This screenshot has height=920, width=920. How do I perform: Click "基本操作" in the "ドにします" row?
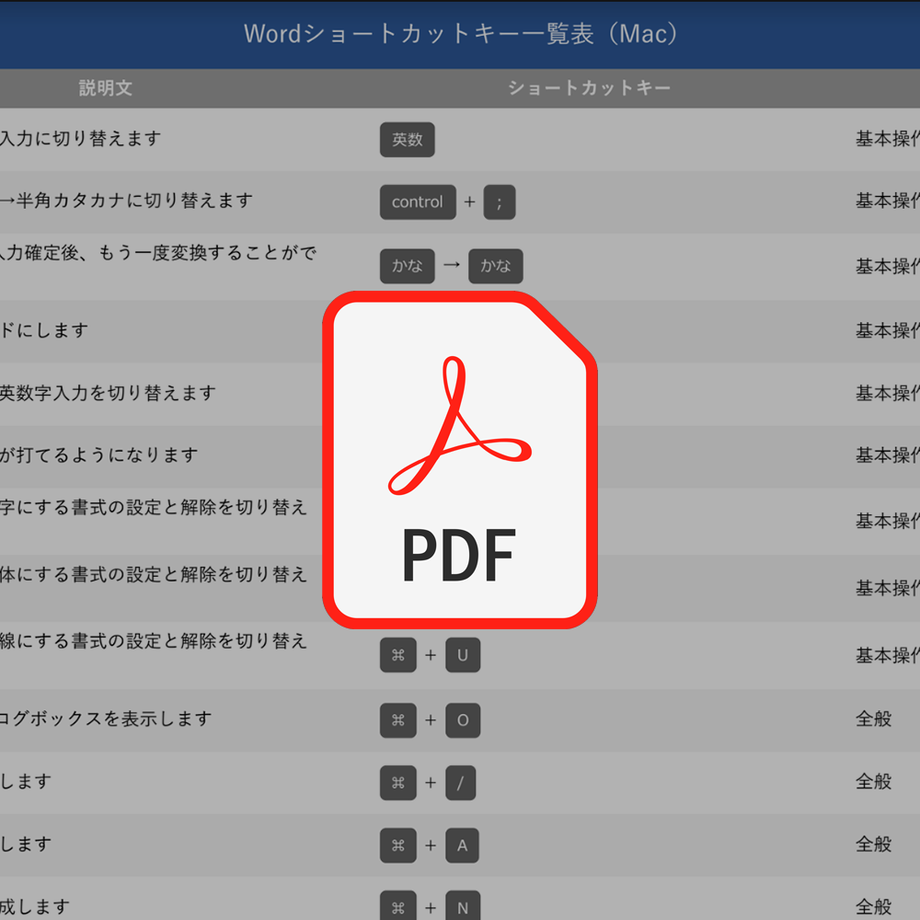pos(888,330)
